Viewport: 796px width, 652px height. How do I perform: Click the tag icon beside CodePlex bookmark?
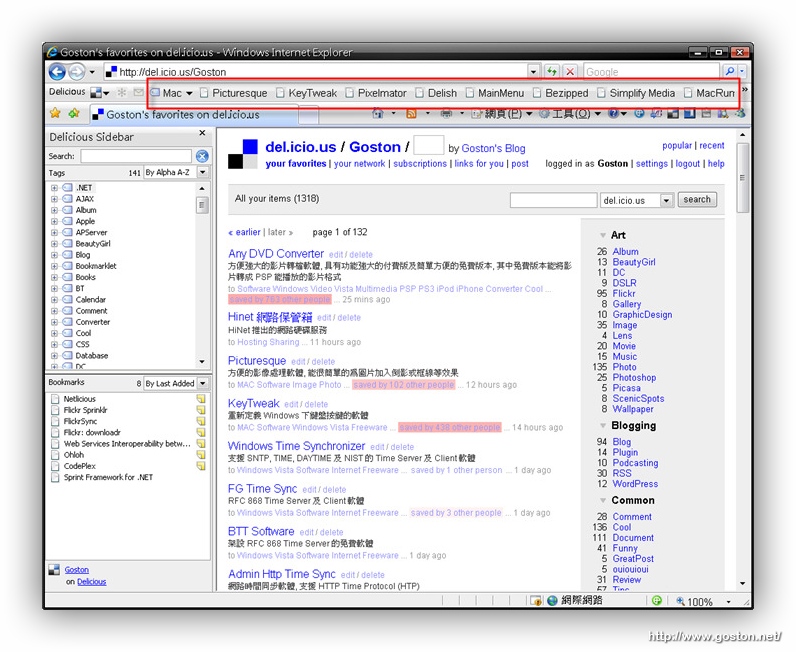click(201, 466)
